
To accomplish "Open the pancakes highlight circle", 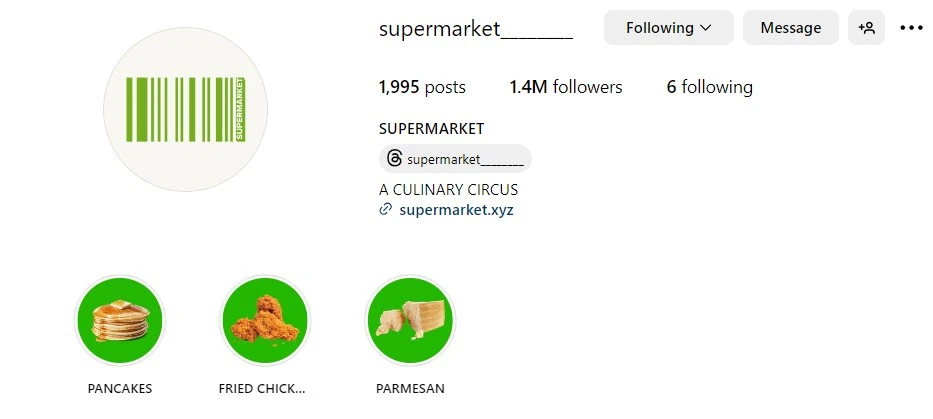I will [x=120, y=321].
